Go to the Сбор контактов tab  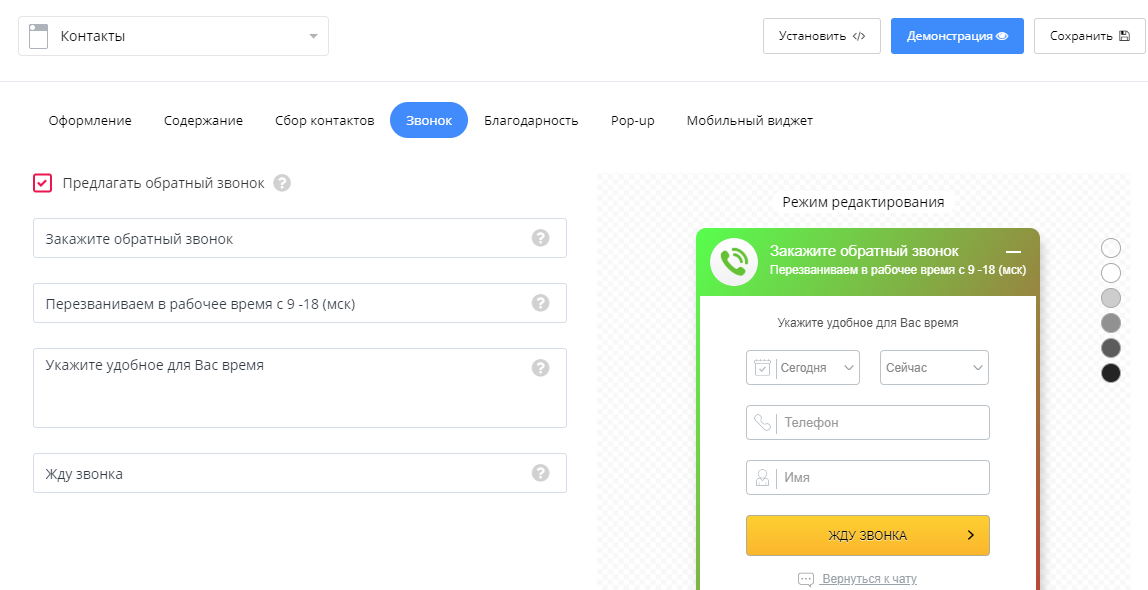point(324,121)
